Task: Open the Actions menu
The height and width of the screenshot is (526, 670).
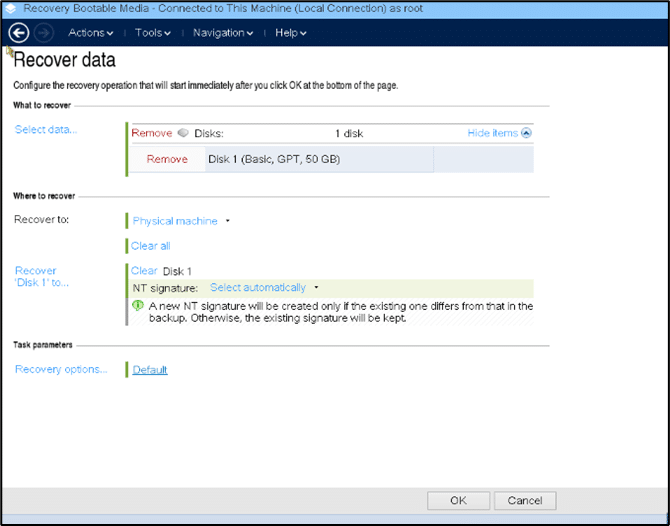Action: (x=91, y=33)
